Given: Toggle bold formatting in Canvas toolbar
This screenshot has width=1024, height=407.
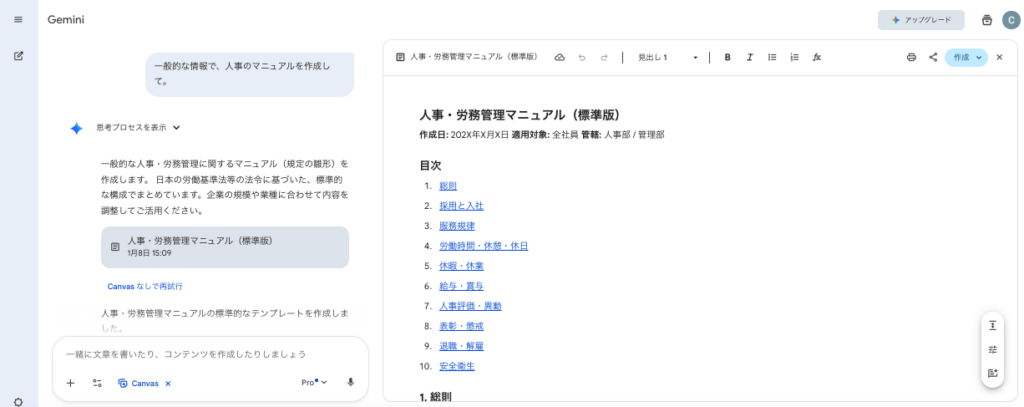Looking at the screenshot, I should coord(728,57).
